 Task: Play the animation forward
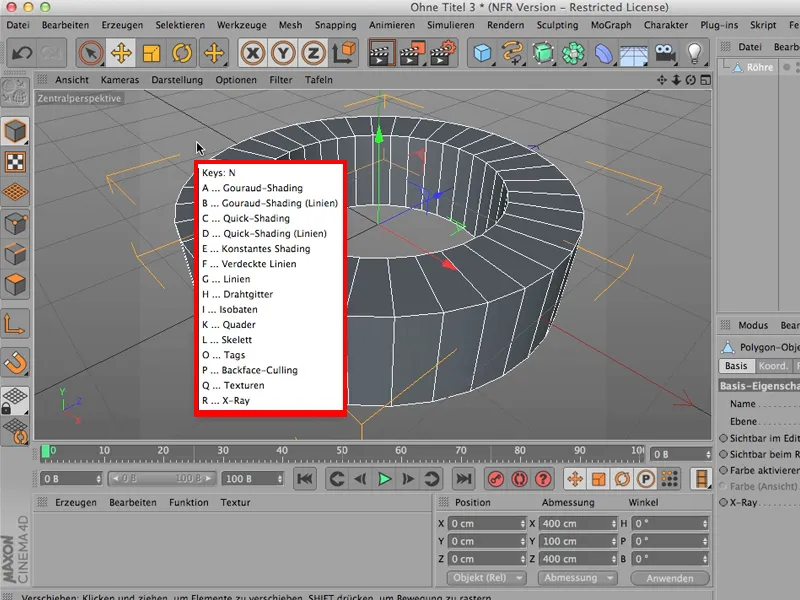tap(385, 479)
